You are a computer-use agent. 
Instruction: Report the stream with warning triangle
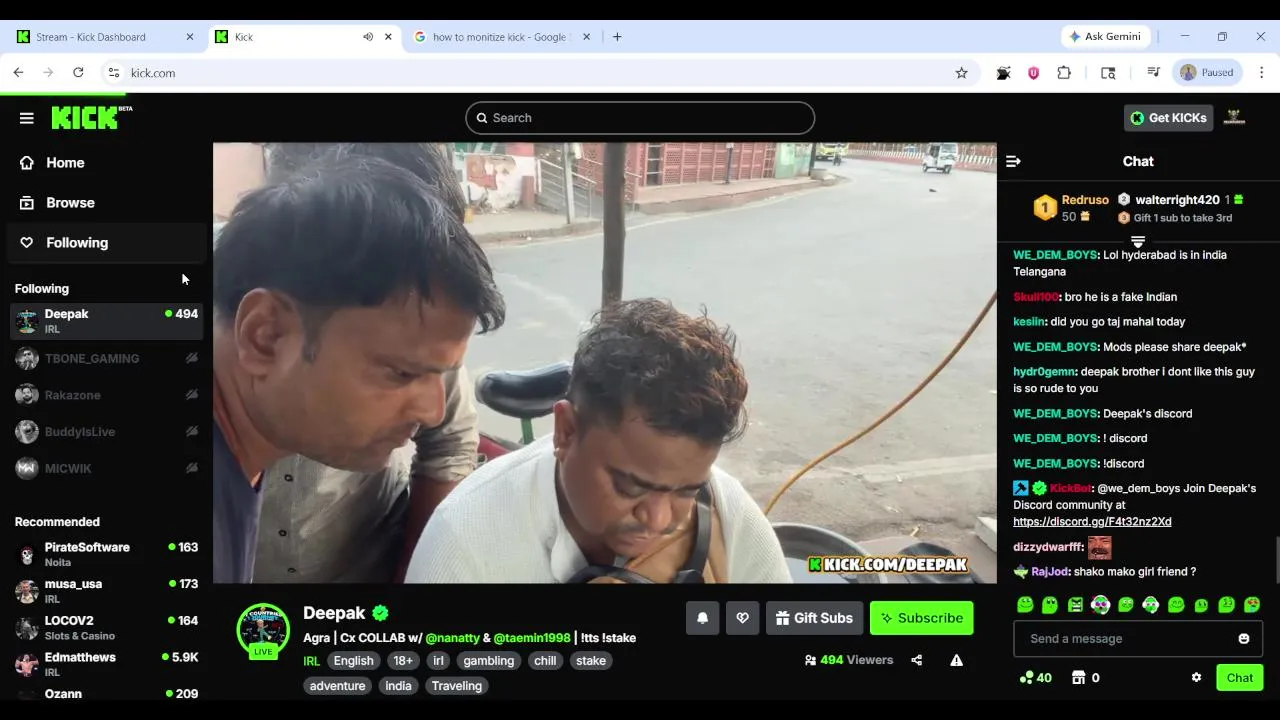[x=957, y=660]
